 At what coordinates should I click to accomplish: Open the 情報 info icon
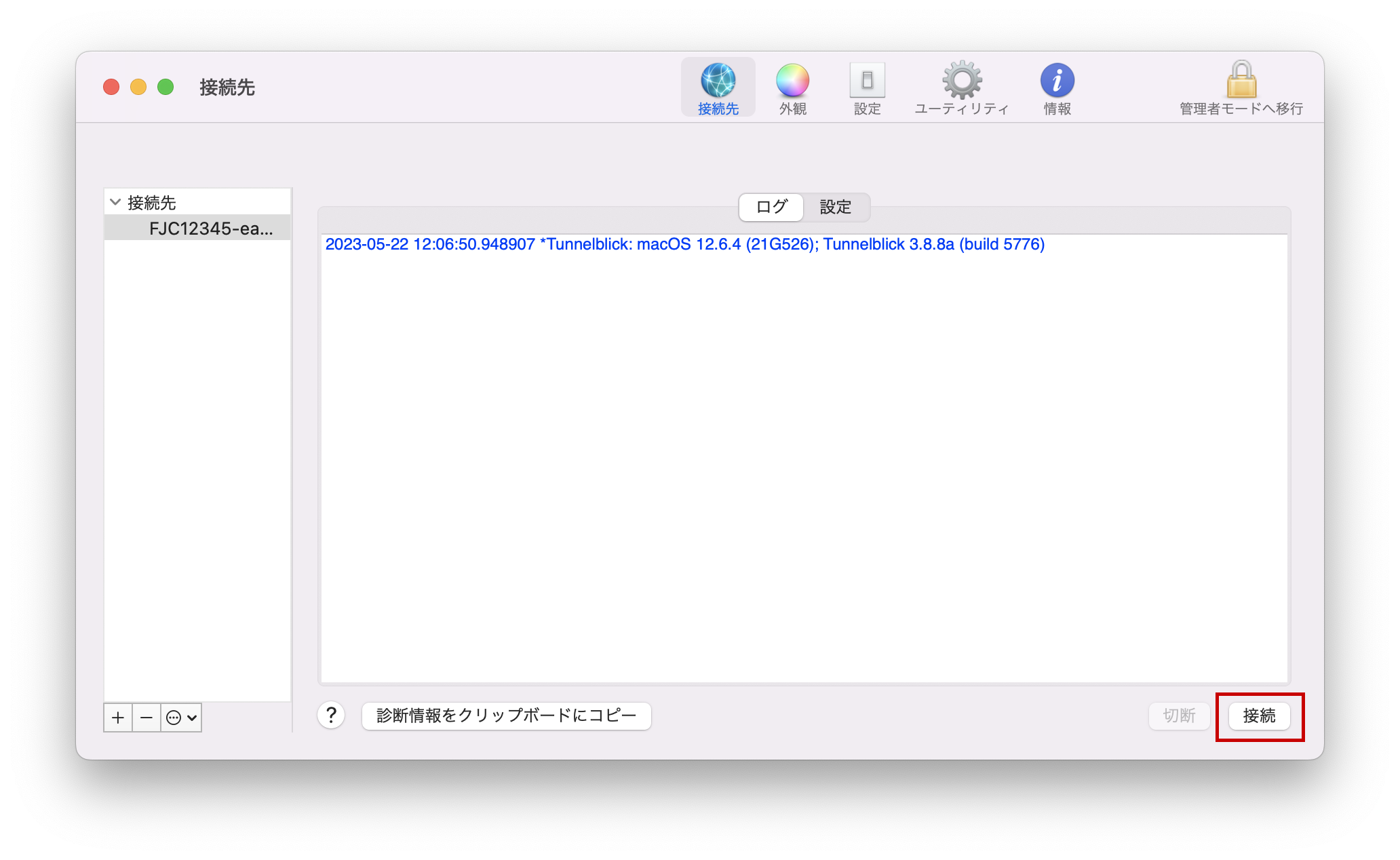click(1057, 81)
